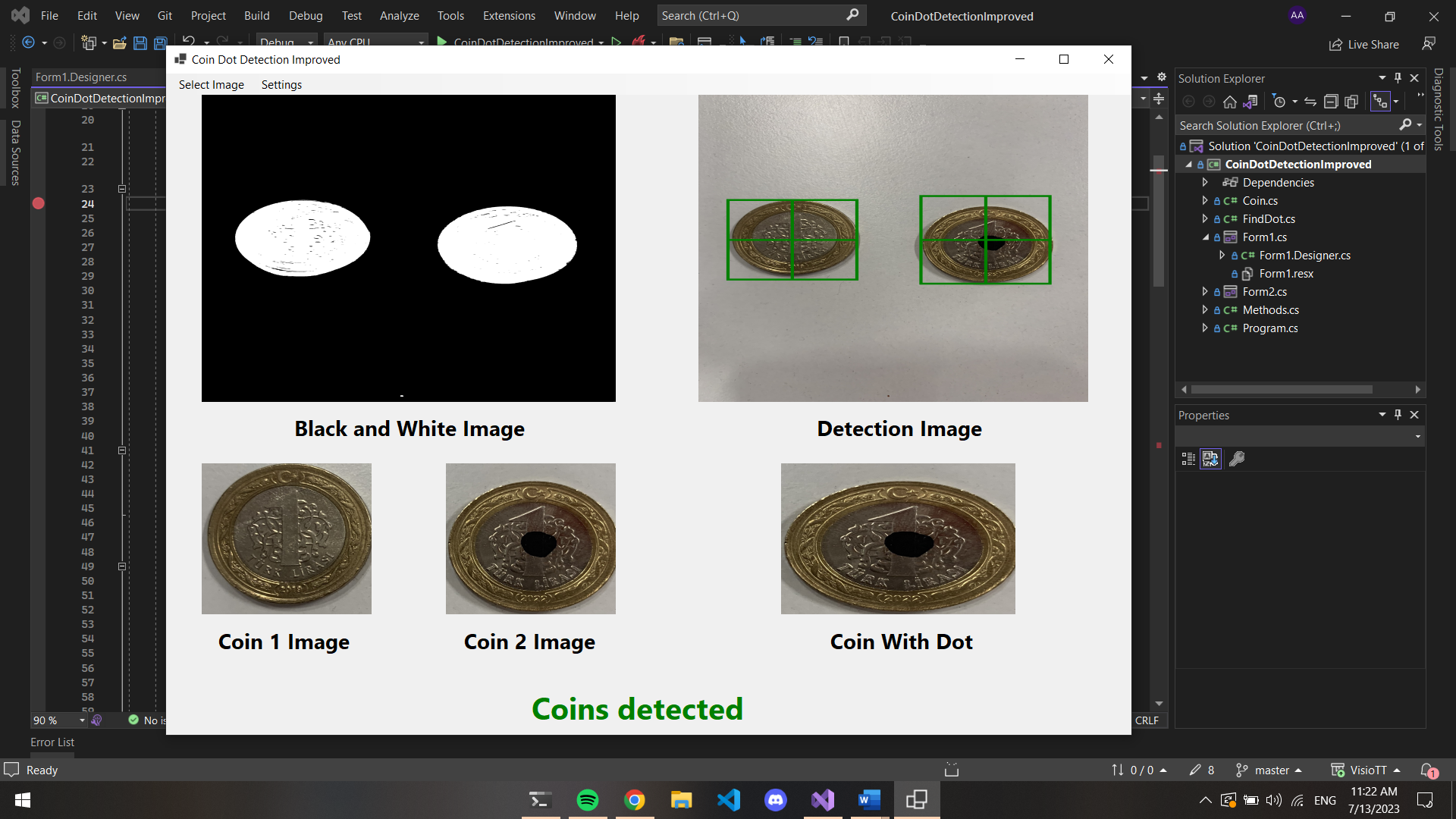
Task: Click Save All toolbar icon
Action: (x=160, y=43)
